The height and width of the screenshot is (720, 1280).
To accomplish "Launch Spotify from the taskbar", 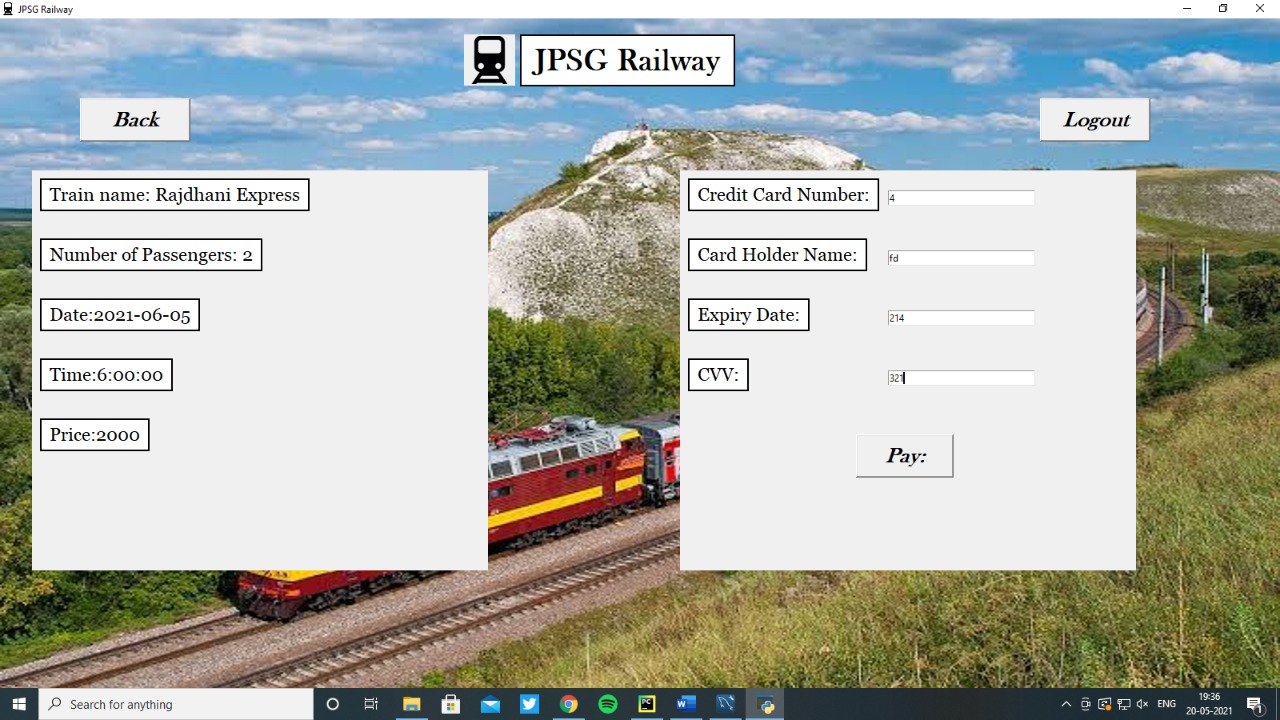I will click(x=607, y=703).
